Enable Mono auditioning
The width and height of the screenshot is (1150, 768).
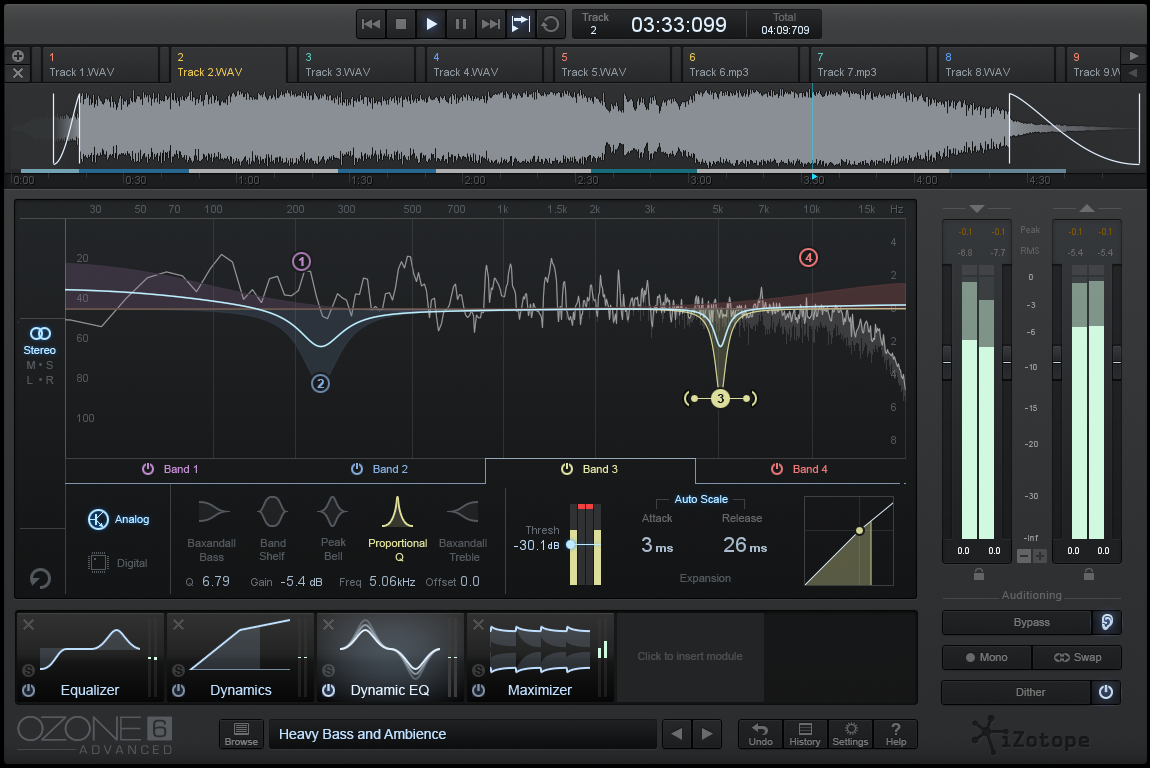[986, 657]
